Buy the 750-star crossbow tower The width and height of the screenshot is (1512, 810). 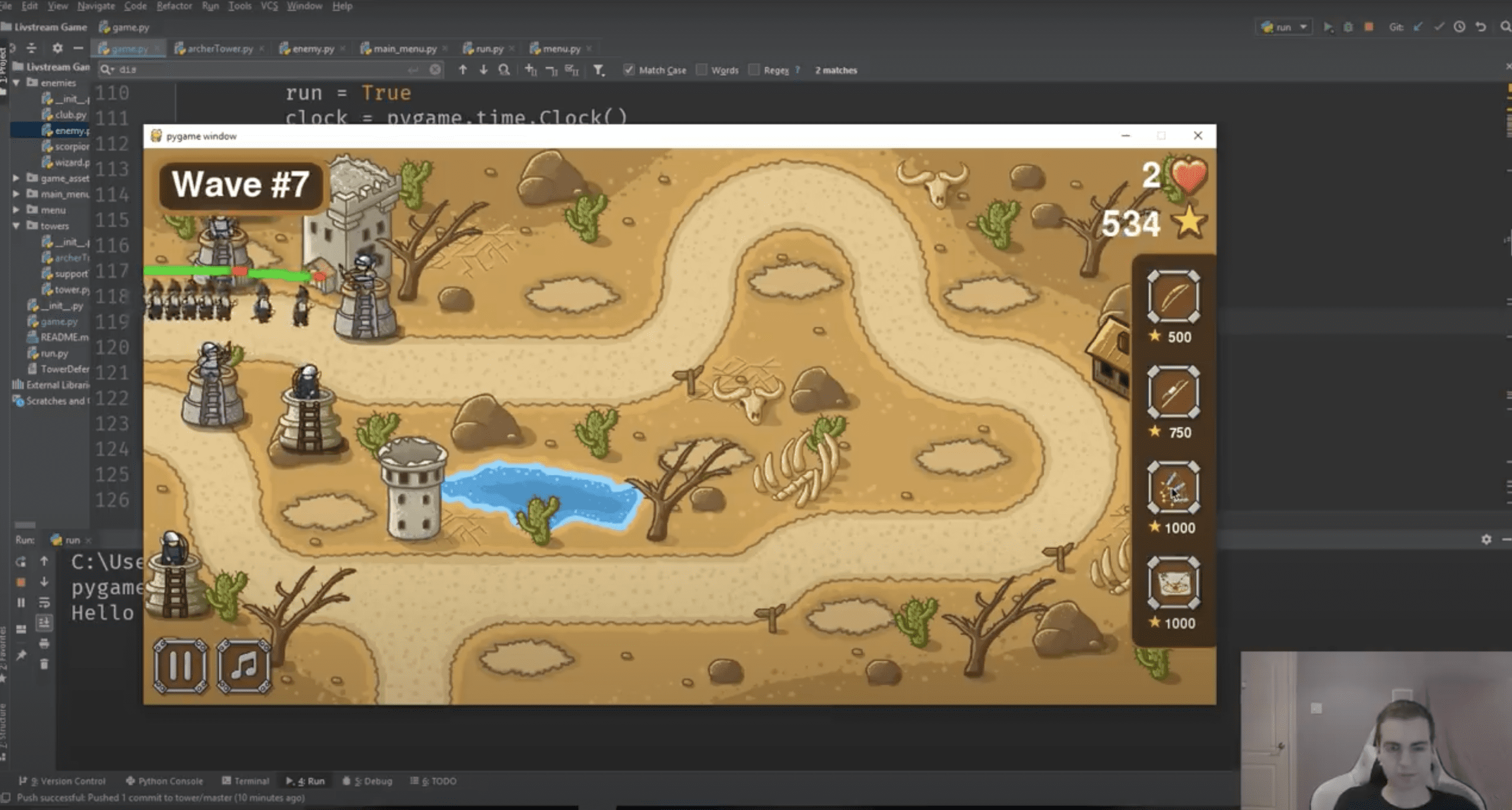tap(1174, 392)
